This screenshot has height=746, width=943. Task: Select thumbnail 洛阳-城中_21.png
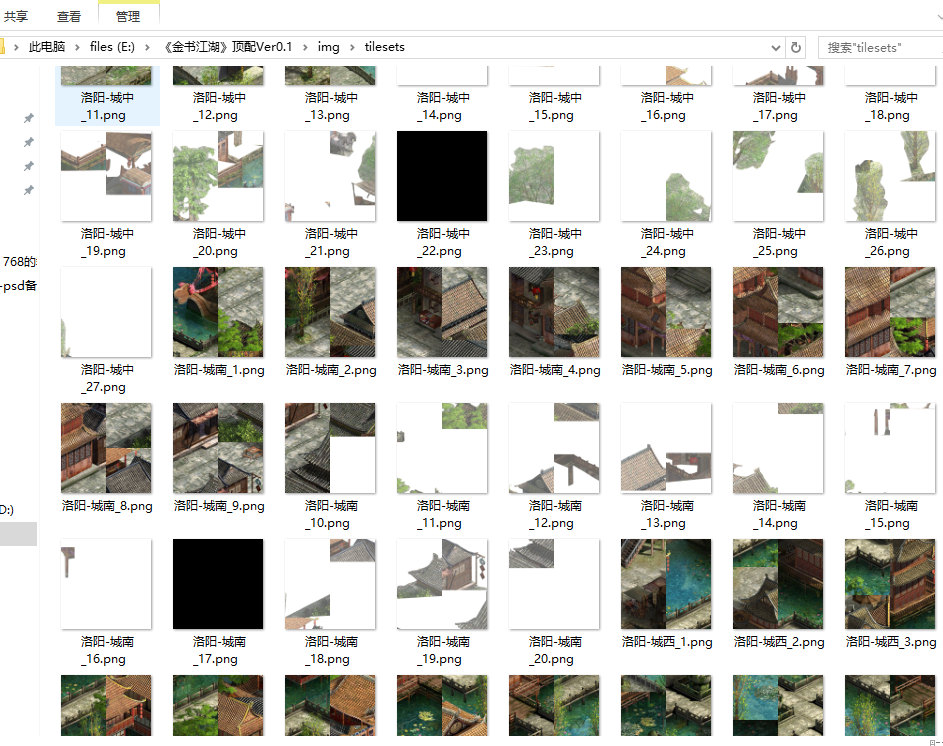[x=330, y=176]
